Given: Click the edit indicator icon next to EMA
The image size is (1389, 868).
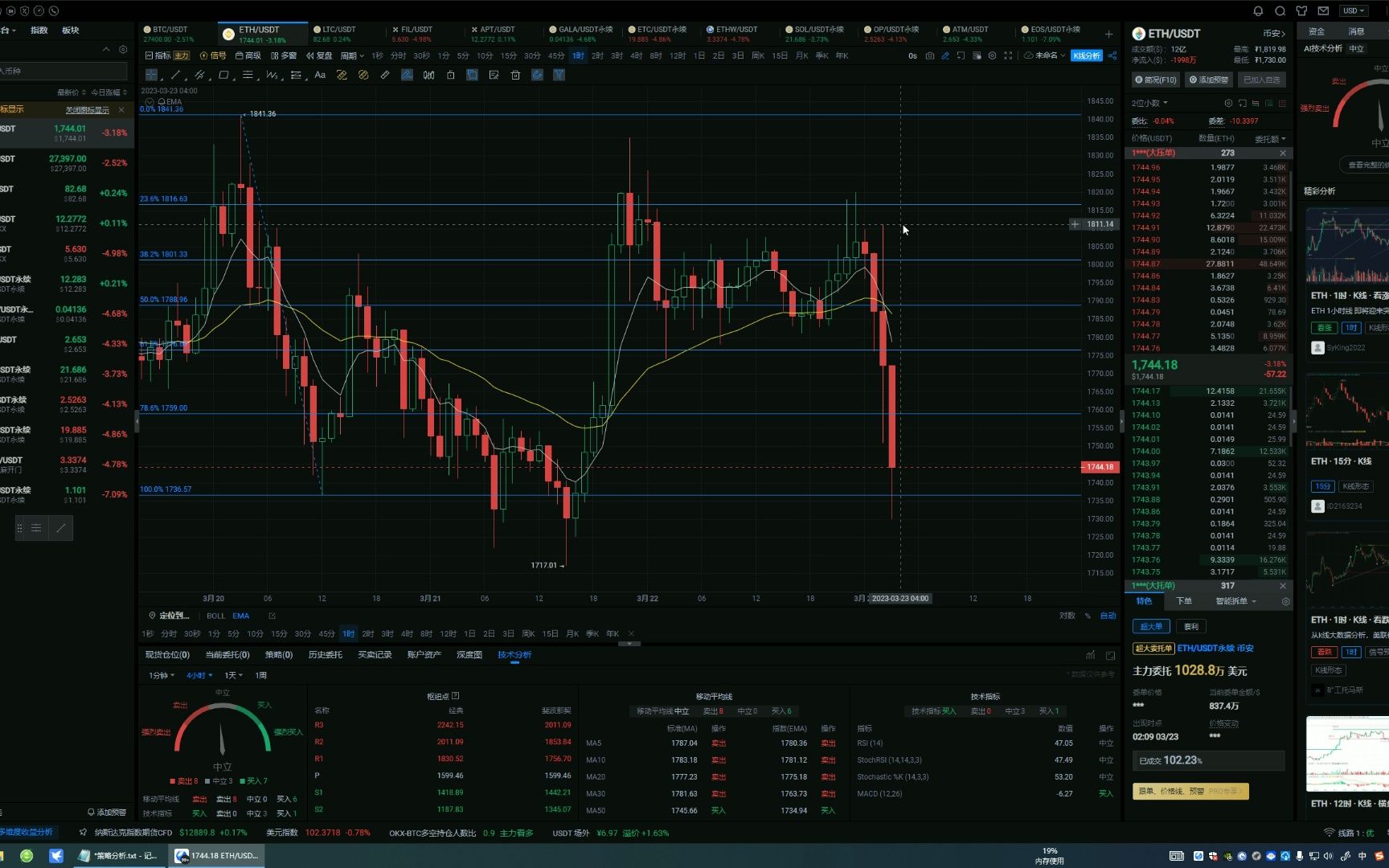Looking at the screenshot, I should 272,616.
